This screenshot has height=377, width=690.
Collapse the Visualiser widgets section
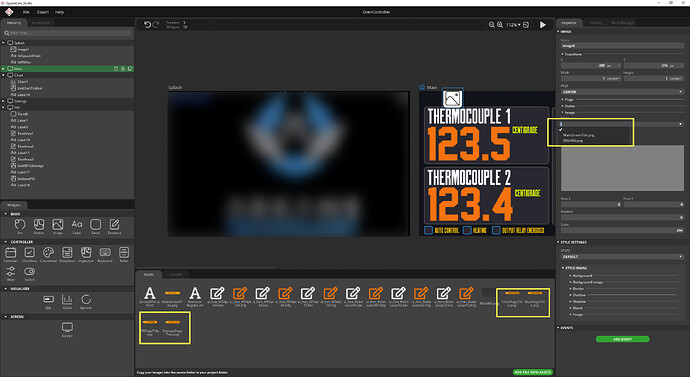pyautogui.click(x=6, y=289)
